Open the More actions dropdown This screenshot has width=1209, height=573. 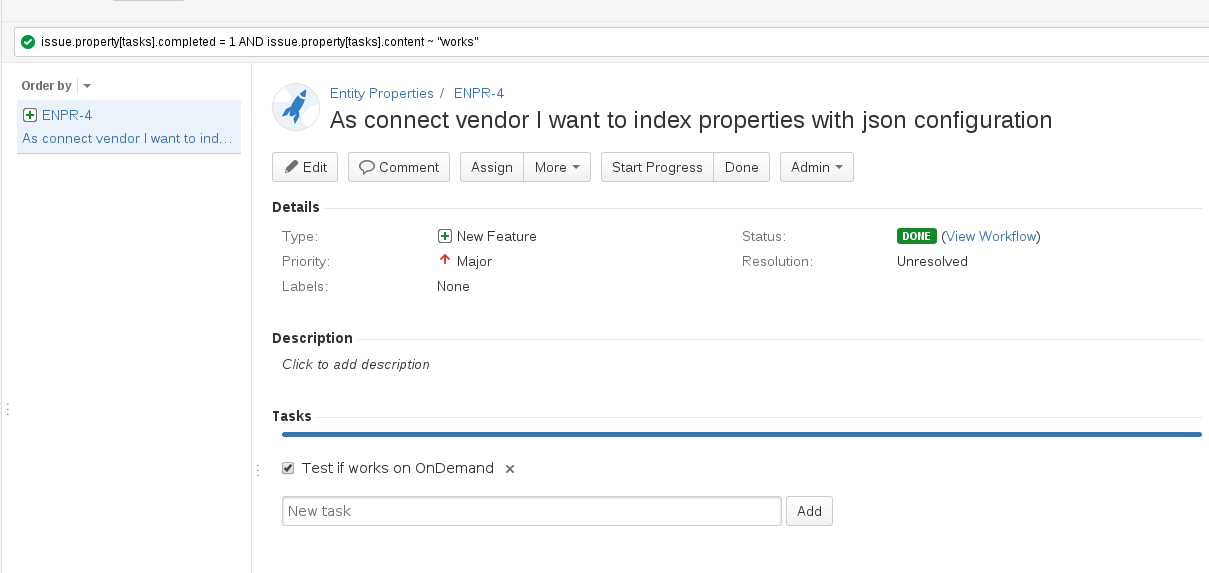point(557,167)
